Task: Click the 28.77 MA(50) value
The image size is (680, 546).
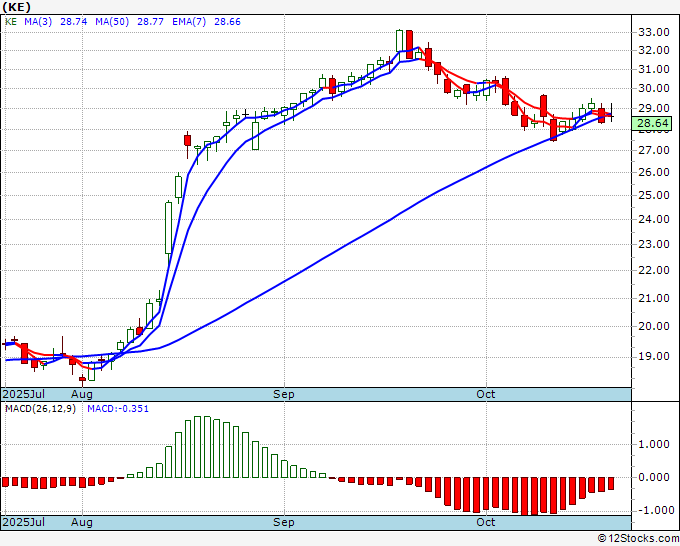Action: (x=150, y=22)
